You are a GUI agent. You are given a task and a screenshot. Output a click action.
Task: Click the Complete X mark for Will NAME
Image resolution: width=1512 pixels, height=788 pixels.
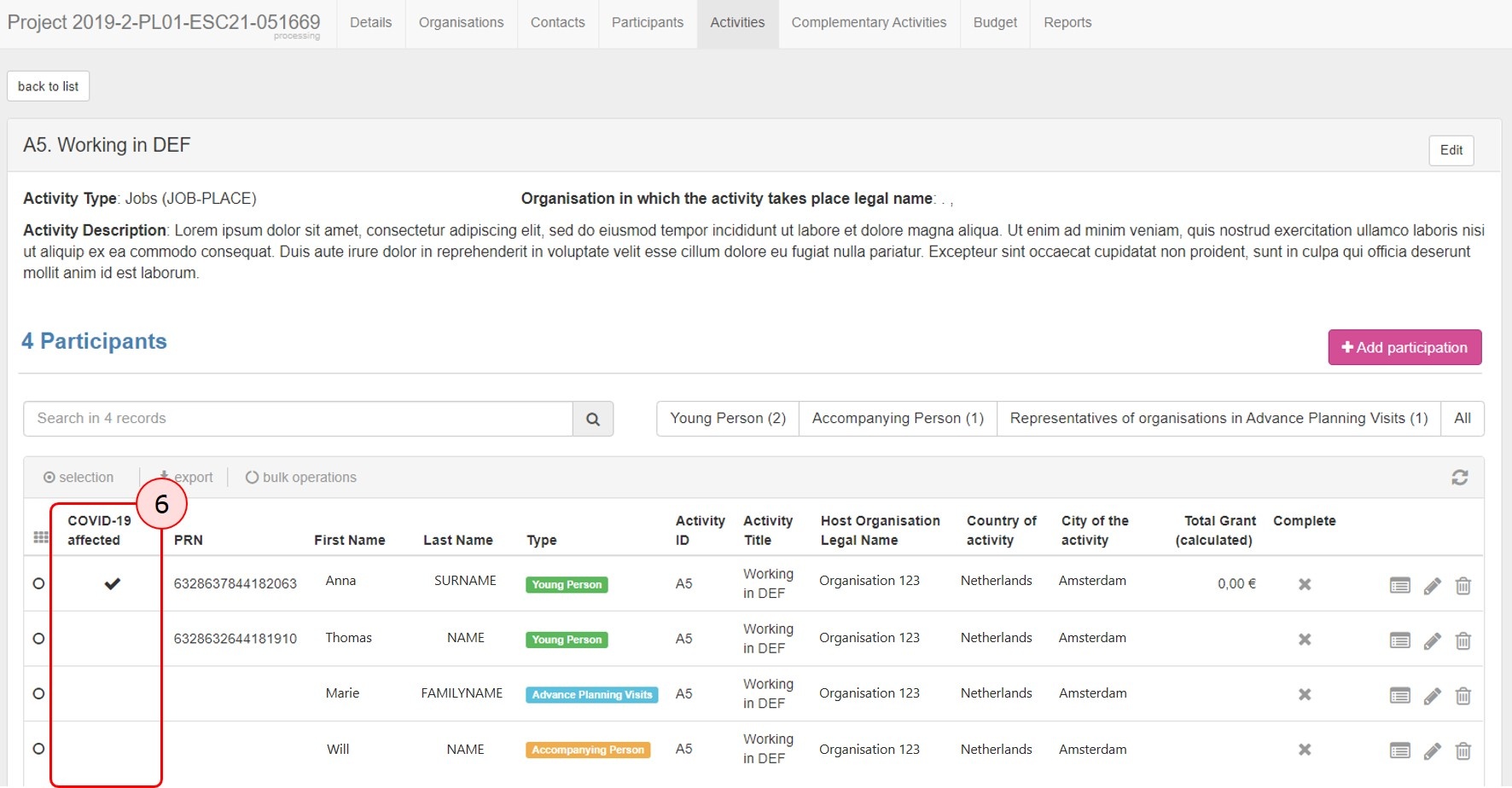click(1305, 750)
